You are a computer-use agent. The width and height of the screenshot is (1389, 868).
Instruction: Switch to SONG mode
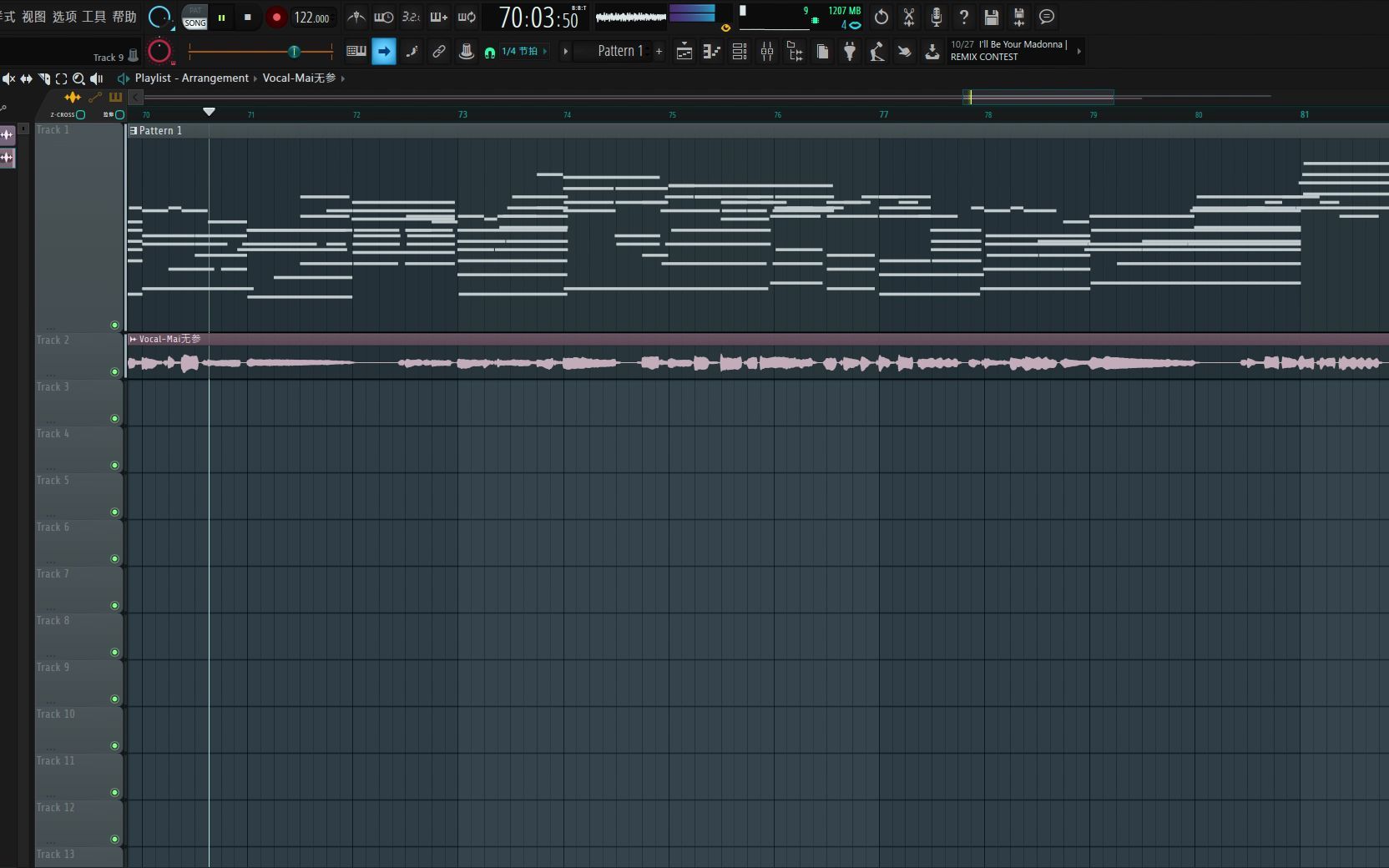pos(194,23)
